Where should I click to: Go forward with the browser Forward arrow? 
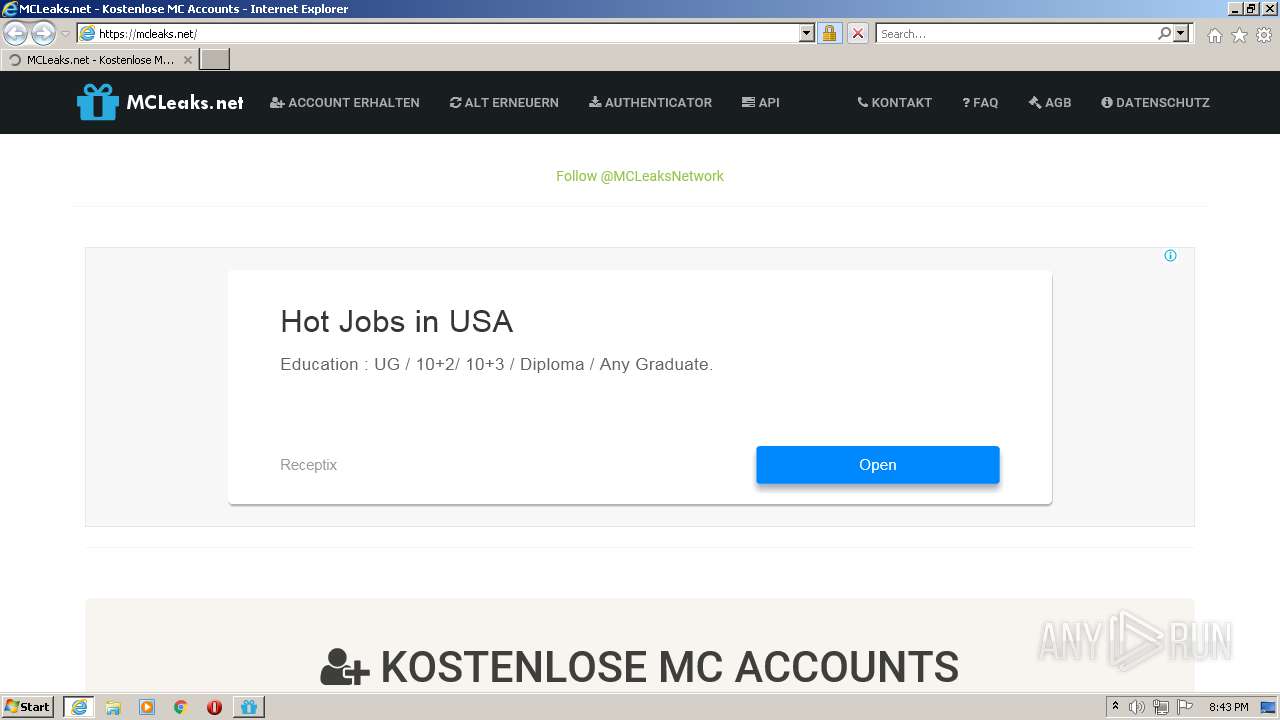43,33
